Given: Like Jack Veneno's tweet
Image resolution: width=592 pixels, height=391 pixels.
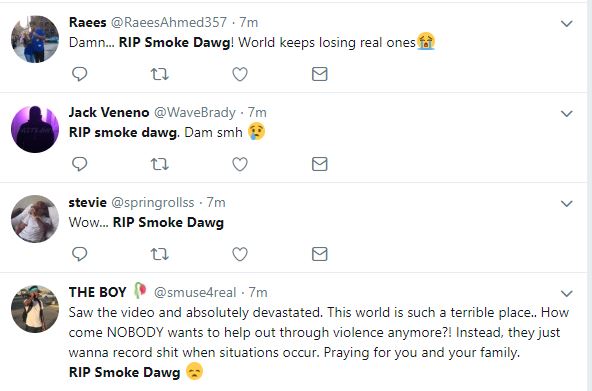Looking at the screenshot, I should [240, 164].
